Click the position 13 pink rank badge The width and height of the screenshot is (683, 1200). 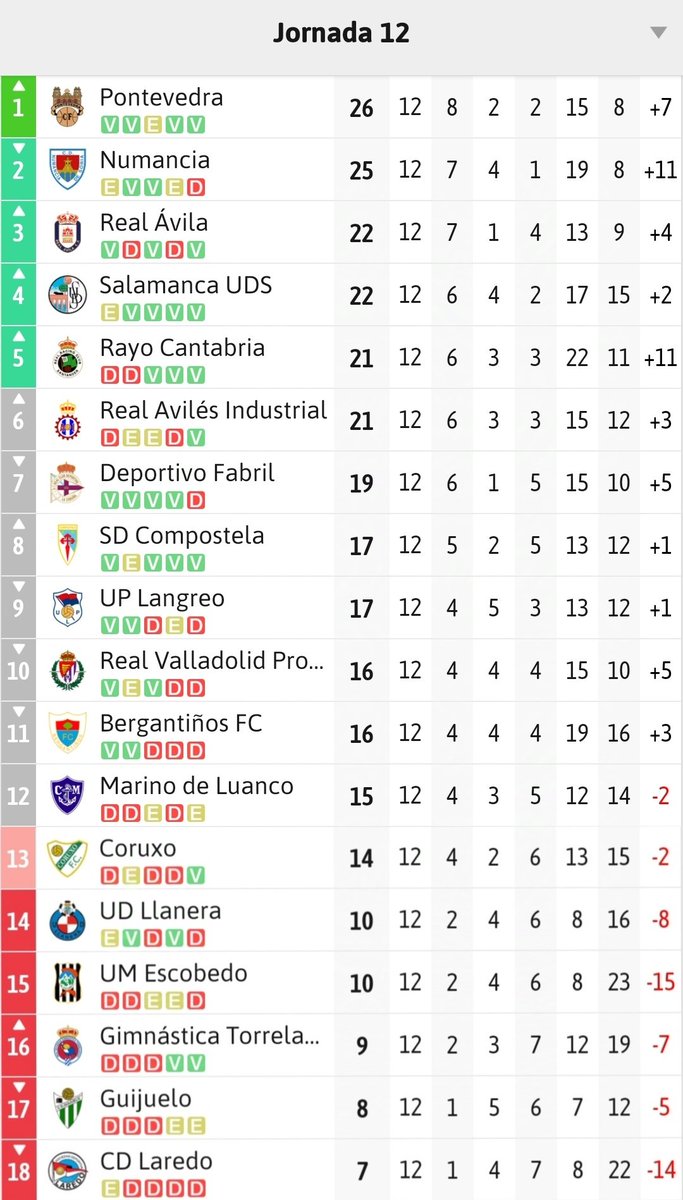pos(18,858)
